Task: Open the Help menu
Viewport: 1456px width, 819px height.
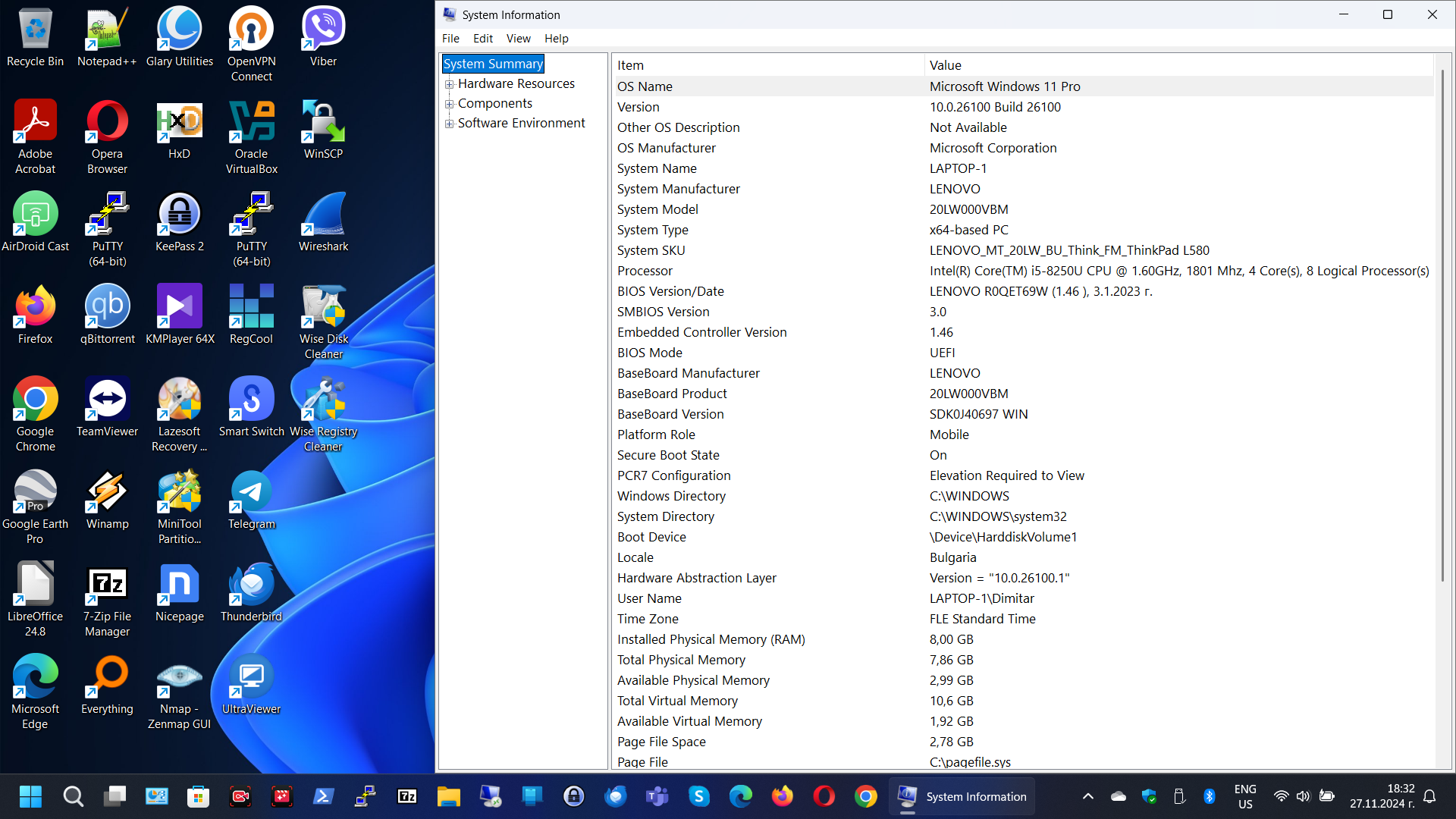Action: point(557,39)
